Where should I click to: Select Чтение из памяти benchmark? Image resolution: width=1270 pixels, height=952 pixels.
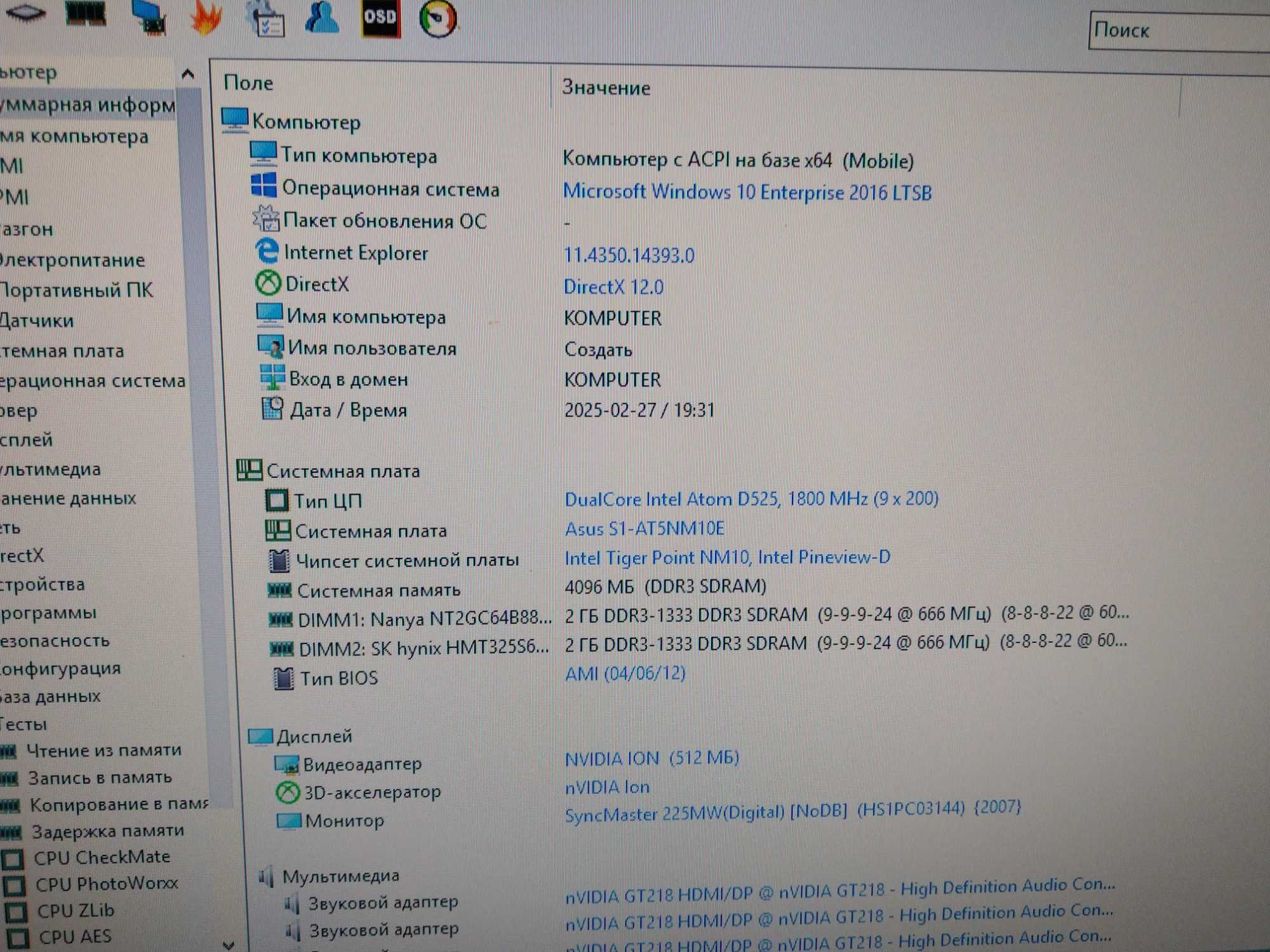pyautogui.click(x=104, y=750)
